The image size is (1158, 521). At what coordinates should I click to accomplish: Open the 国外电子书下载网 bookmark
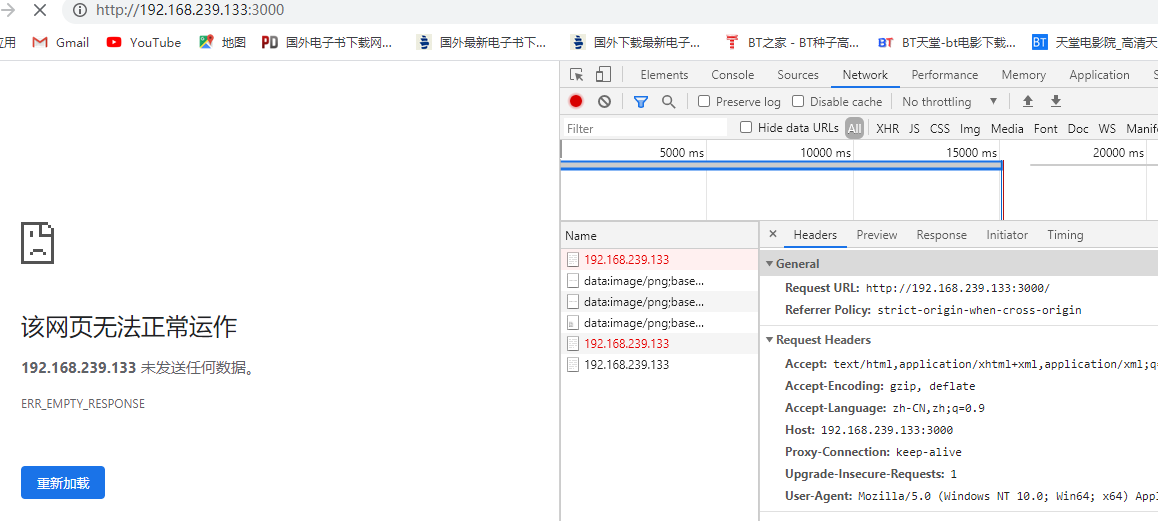tap(327, 42)
